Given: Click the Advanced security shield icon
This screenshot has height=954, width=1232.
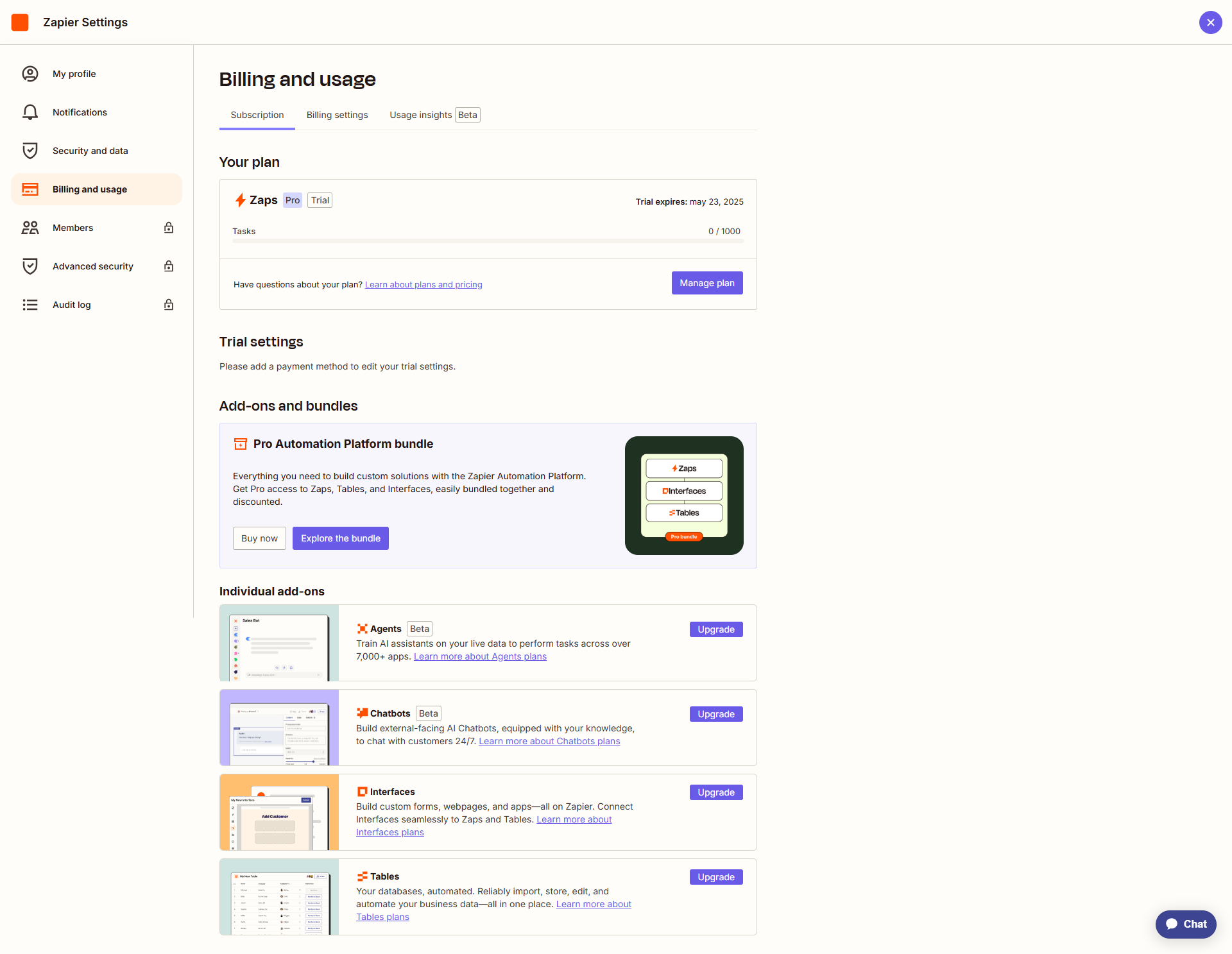Looking at the screenshot, I should coord(30,266).
